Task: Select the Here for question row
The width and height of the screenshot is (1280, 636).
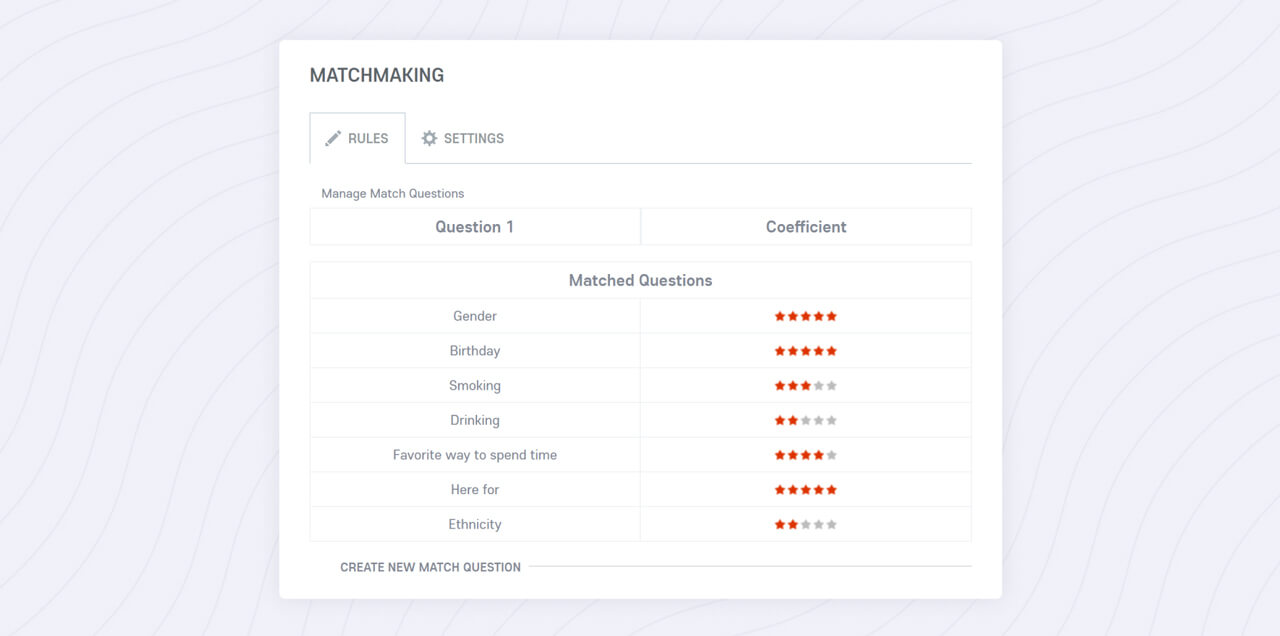Action: (x=475, y=489)
